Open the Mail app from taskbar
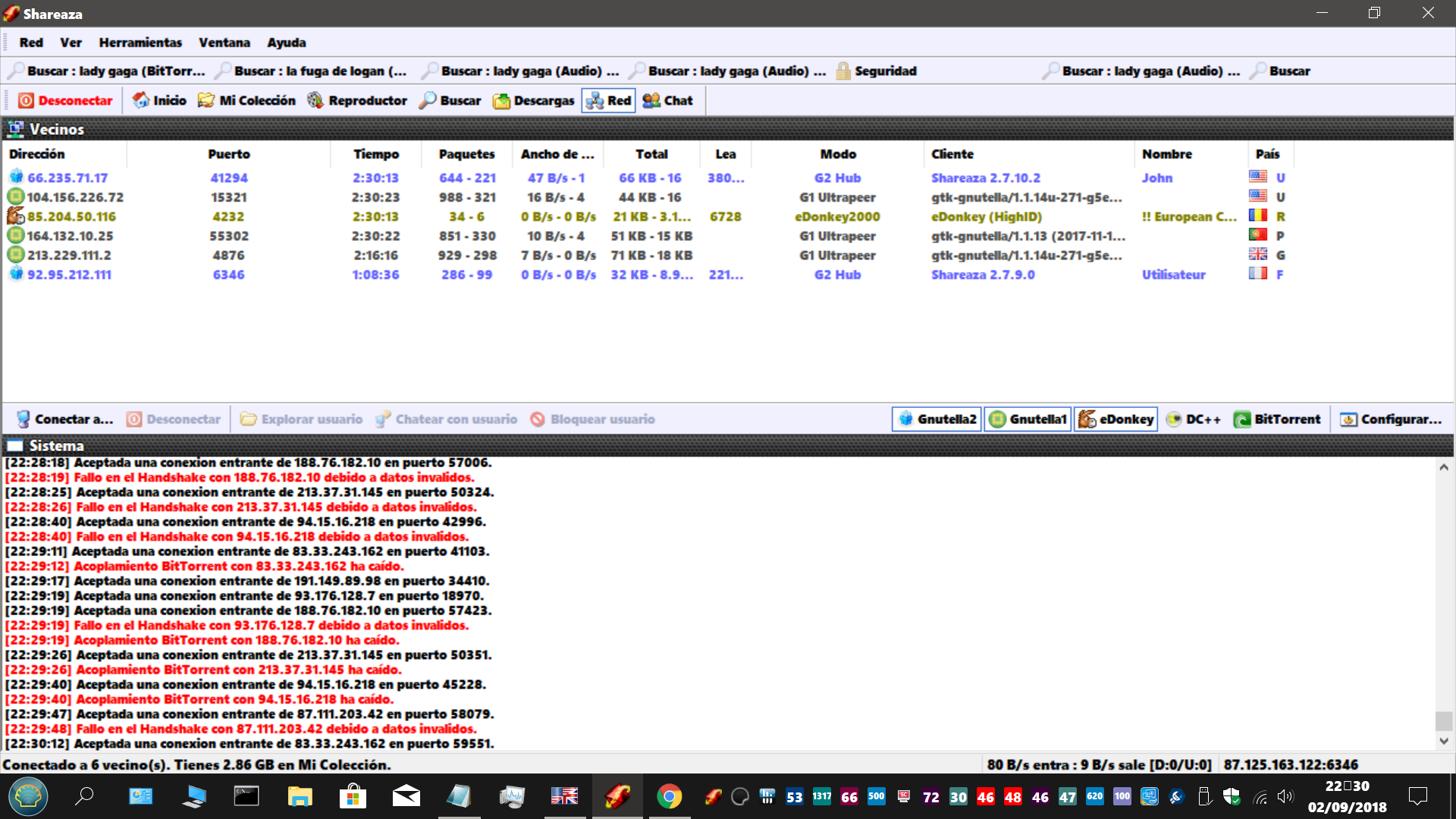Image resolution: width=1456 pixels, height=819 pixels. pos(406,796)
